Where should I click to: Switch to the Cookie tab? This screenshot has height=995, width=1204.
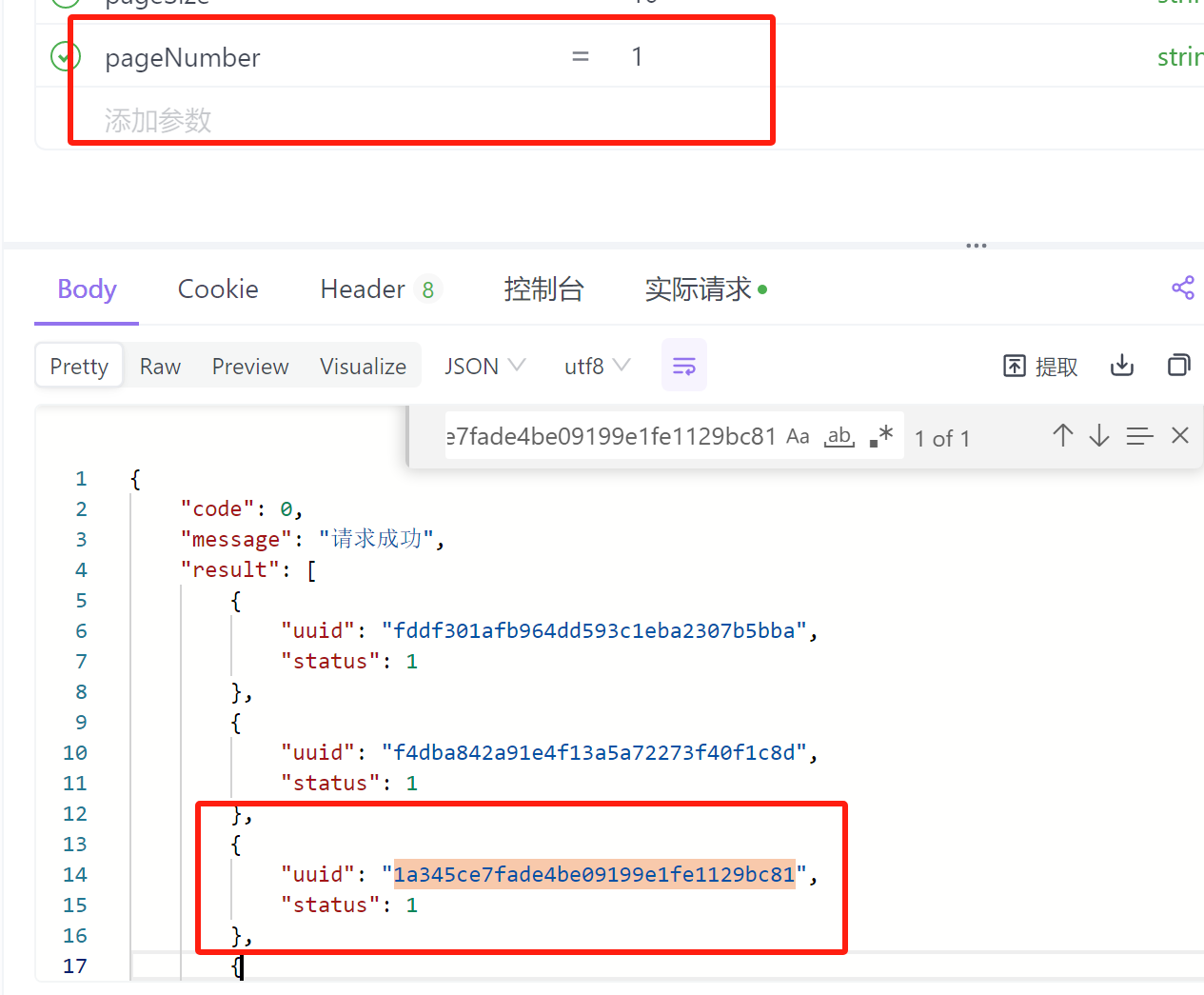(x=218, y=289)
